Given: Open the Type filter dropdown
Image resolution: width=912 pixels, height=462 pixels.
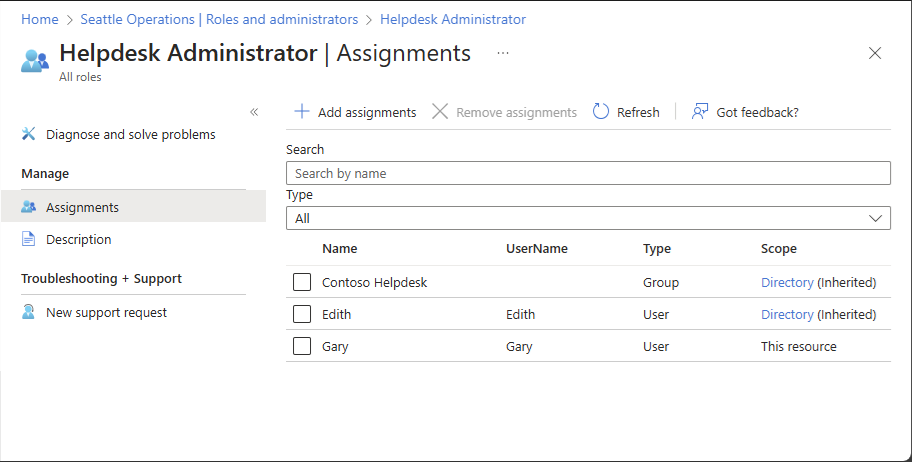Looking at the screenshot, I should click(588, 218).
